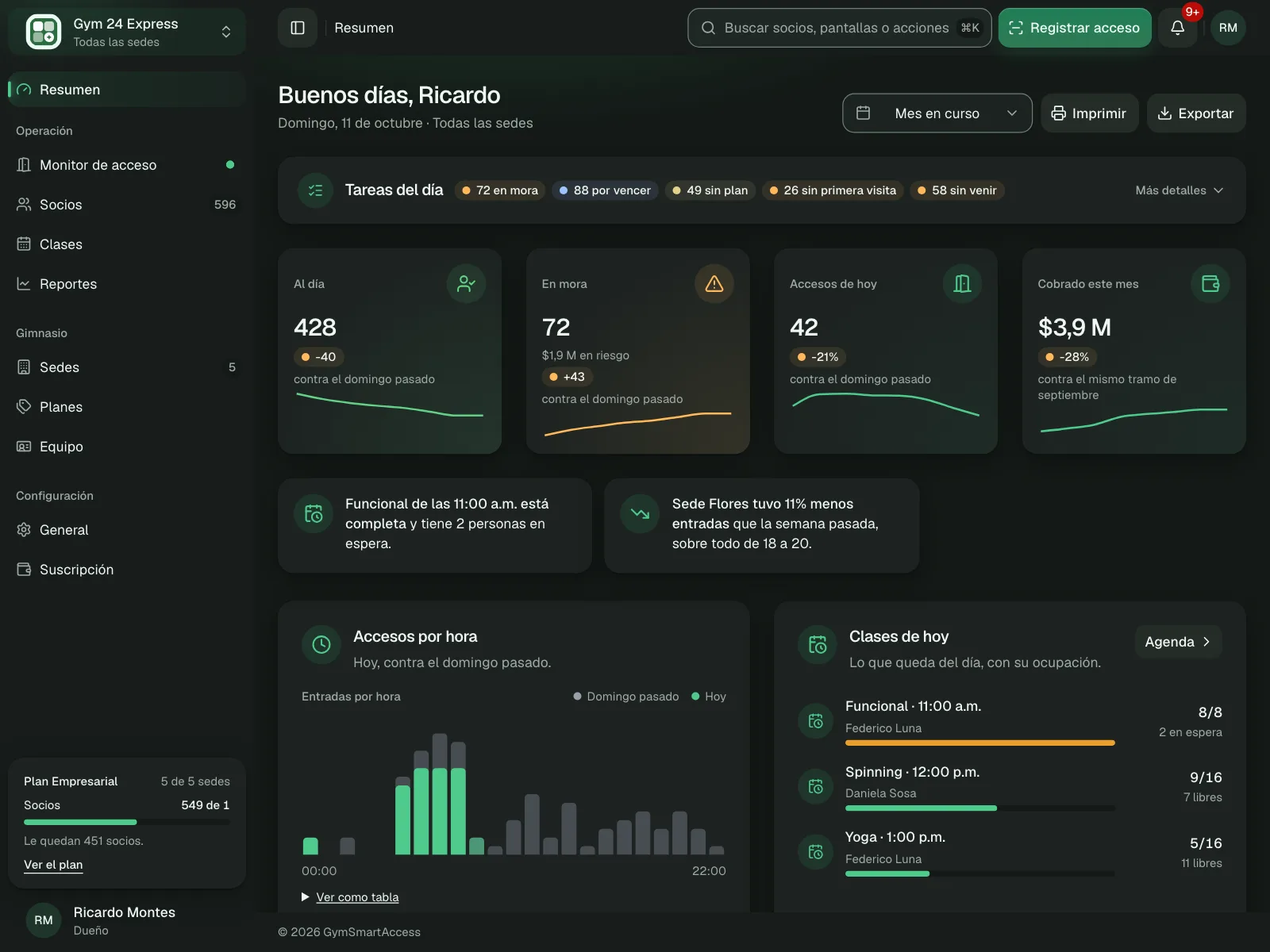This screenshot has width=1270, height=952.
Task: Toggle the Domingo pasado legend entry
Action: (x=626, y=697)
